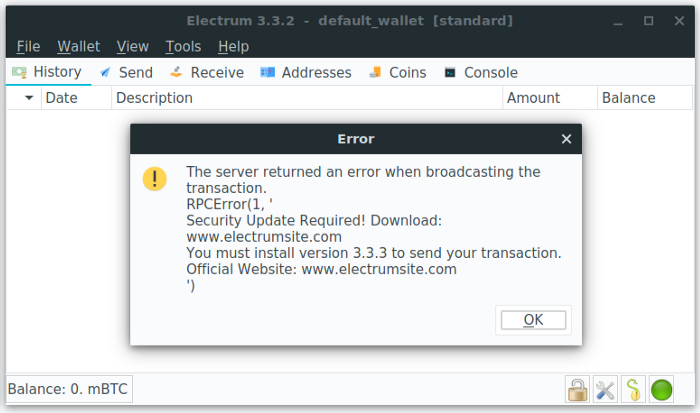
Task: Select the Addresses tab
Action: pyautogui.click(x=306, y=72)
